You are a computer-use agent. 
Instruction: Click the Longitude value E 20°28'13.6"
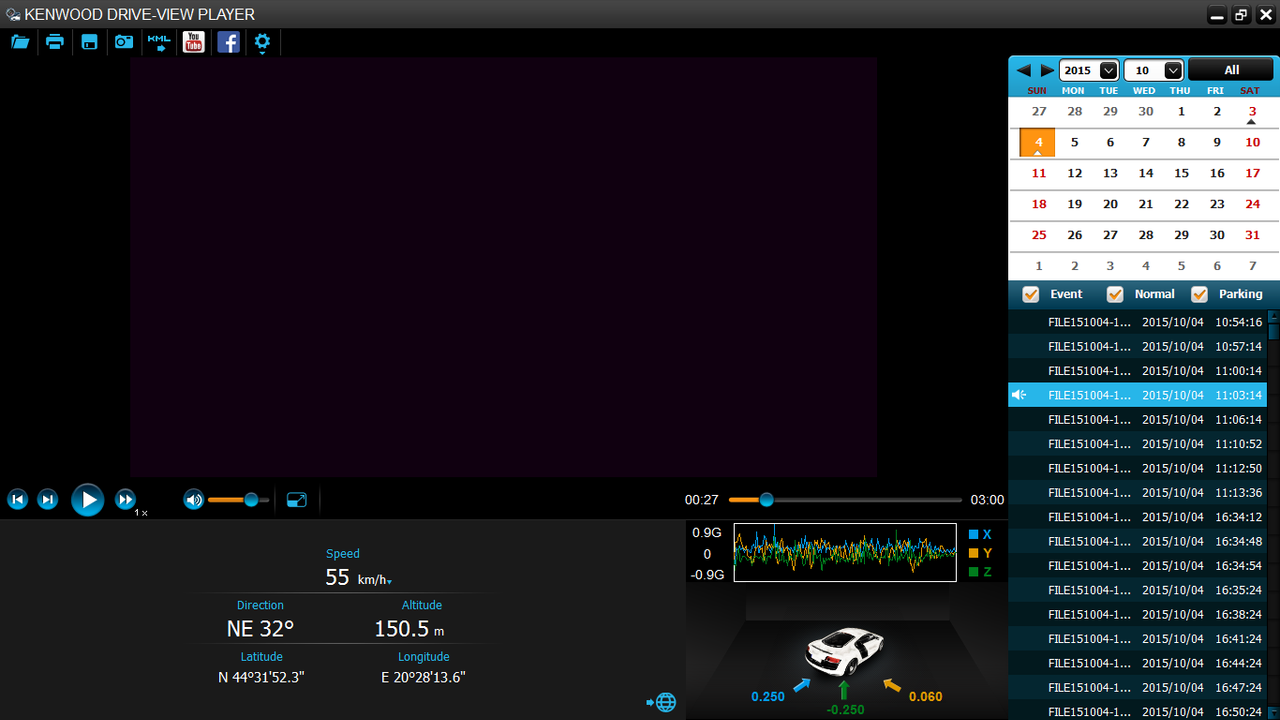point(423,677)
